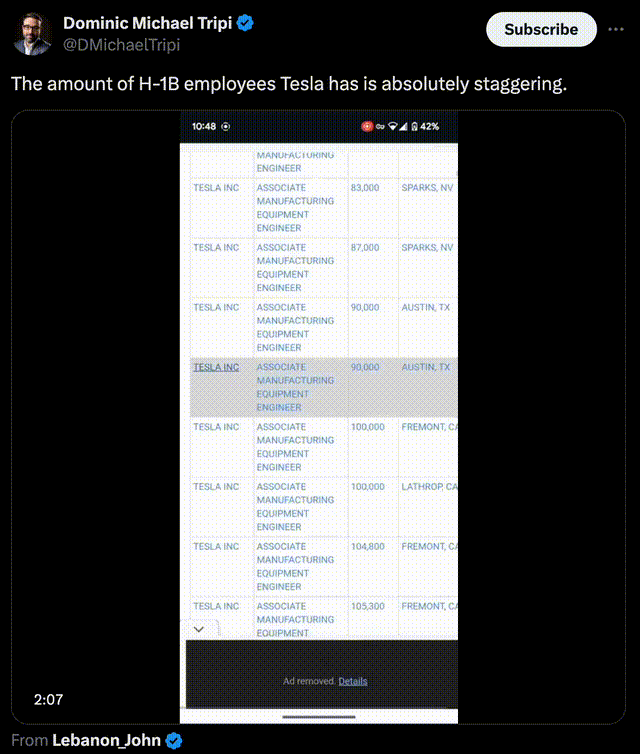This screenshot has height=754, width=640.
Task: Click the Wi-Fi signal icon in status bar
Action: click(x=393, y=127)
